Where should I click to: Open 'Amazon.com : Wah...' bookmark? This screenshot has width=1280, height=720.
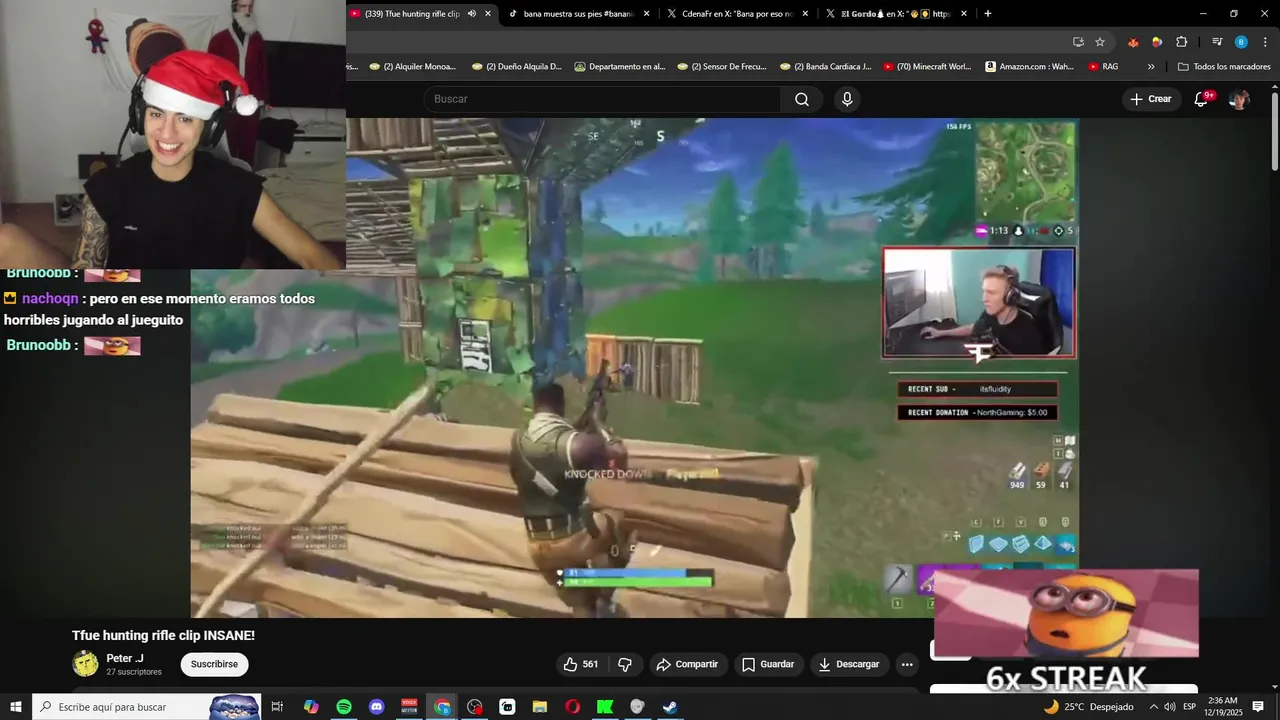tap(1030, 67)
